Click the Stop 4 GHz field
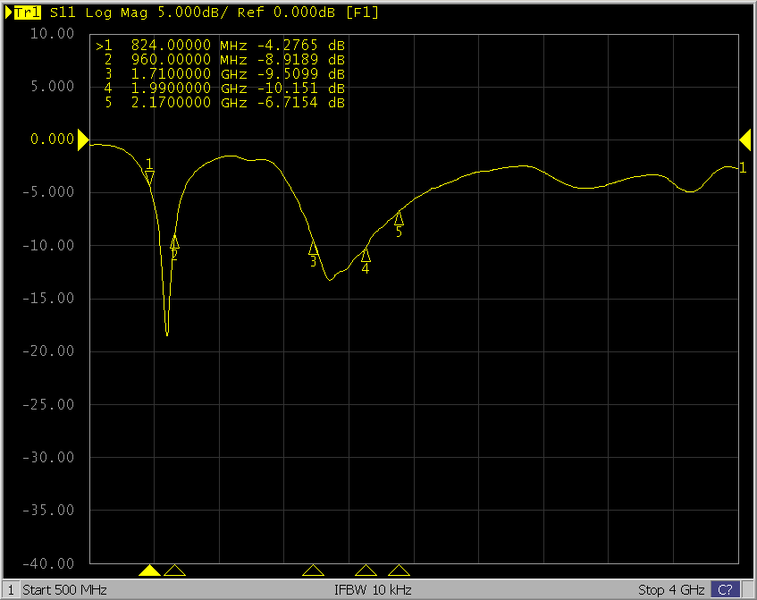 coord(671,589)
